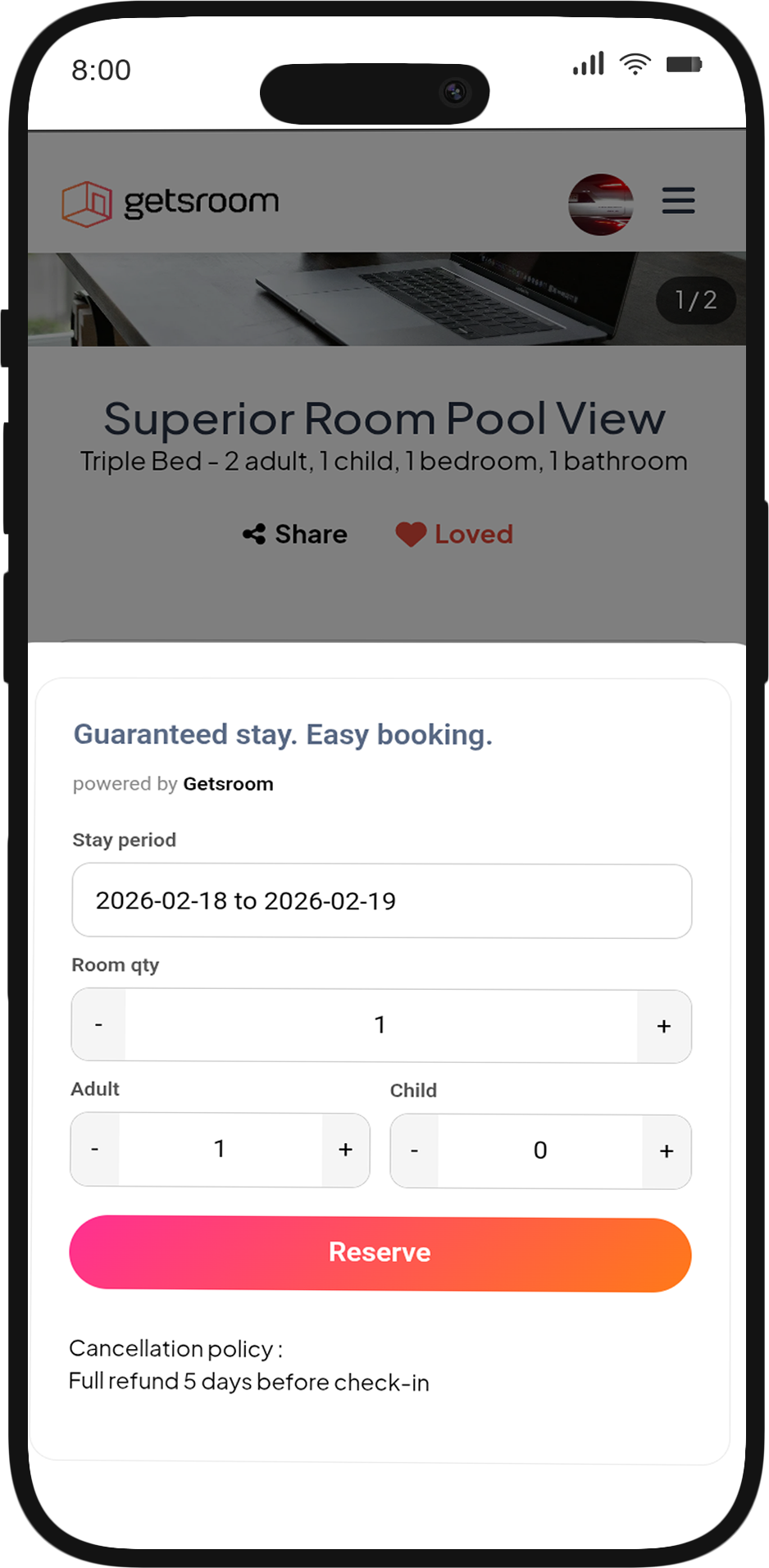Screen dimensions: 769x1568
Task: Tap the status bar clock showing 8:00
Action: tap(100, 71)
